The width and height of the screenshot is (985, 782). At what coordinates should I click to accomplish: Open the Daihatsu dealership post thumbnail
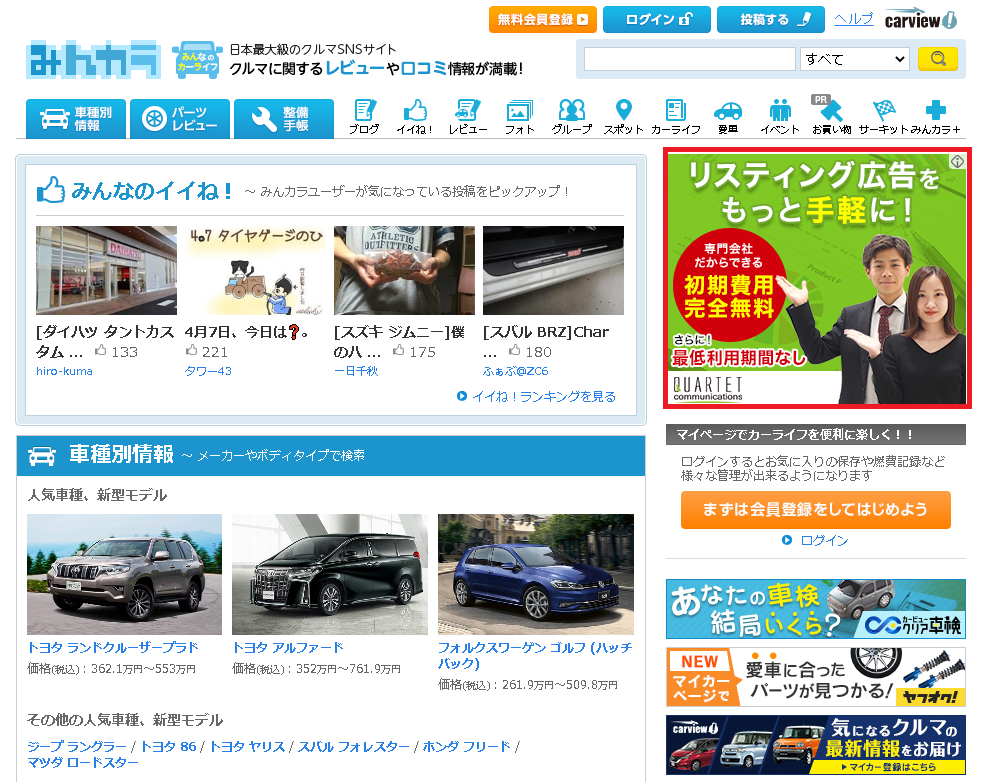(106, 270)
